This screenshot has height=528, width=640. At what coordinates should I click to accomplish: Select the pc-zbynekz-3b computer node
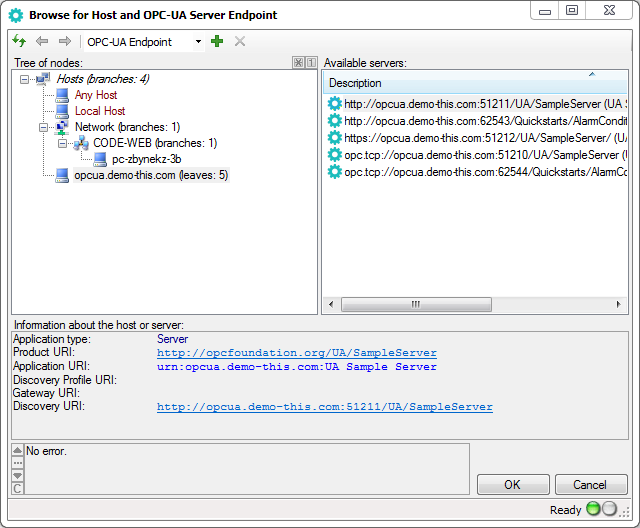click(146, 159)
